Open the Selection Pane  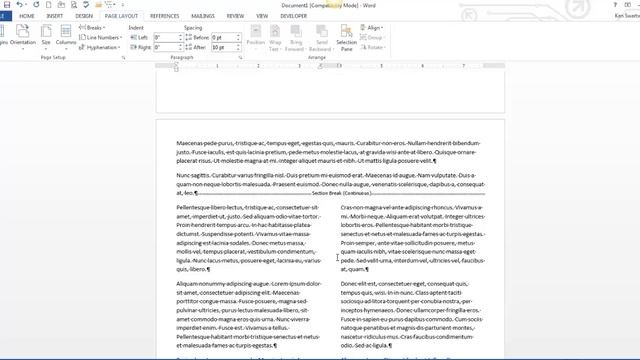click(x=347, y=38)
